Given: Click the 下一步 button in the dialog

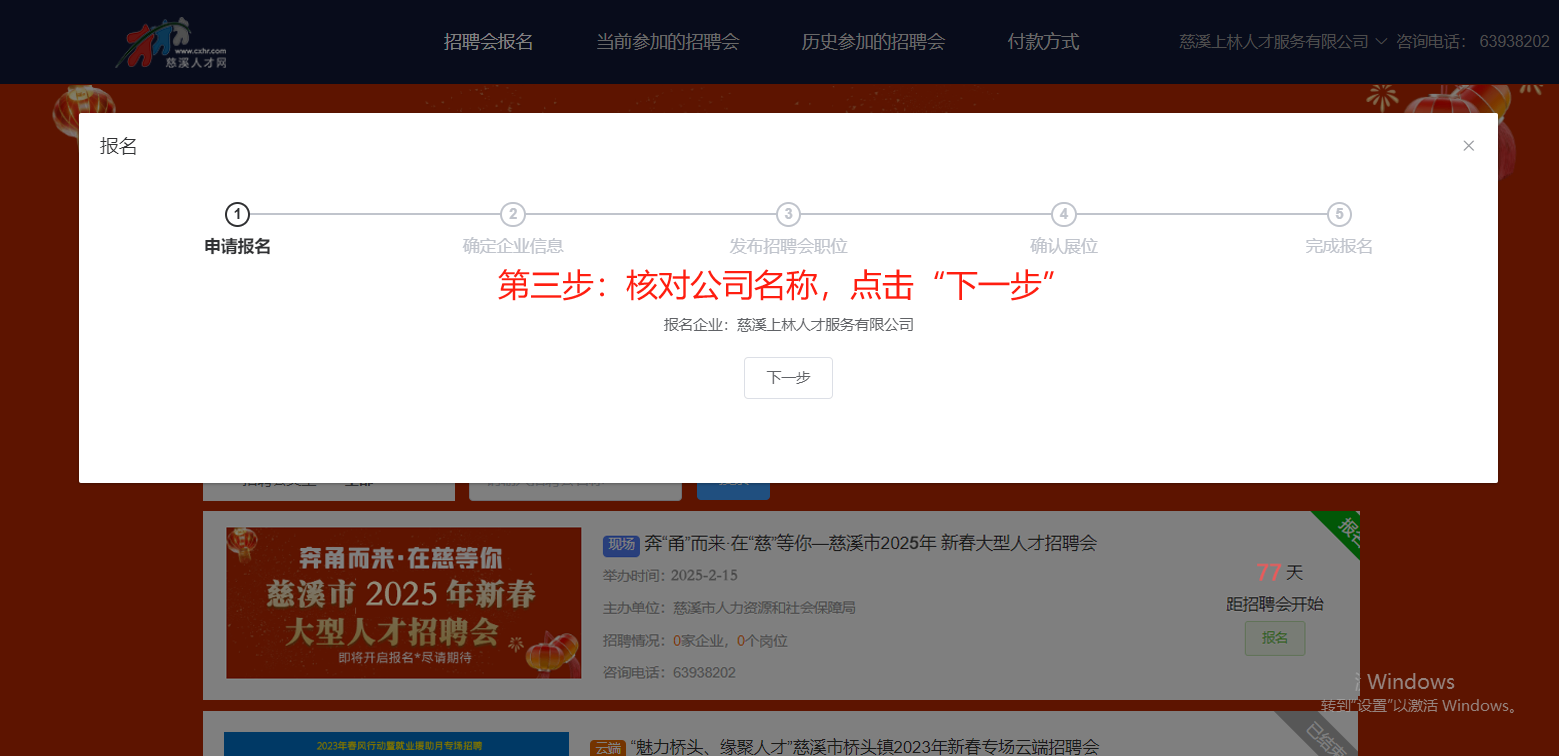Looking at the screenshot, I should point(788,378).
